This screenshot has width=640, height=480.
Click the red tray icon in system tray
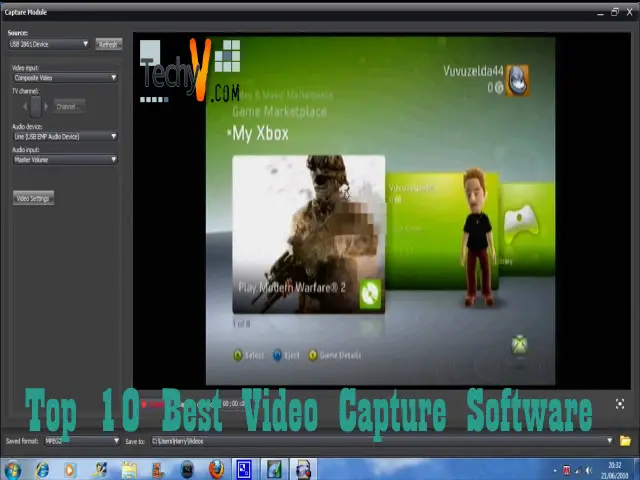point(567,470)
